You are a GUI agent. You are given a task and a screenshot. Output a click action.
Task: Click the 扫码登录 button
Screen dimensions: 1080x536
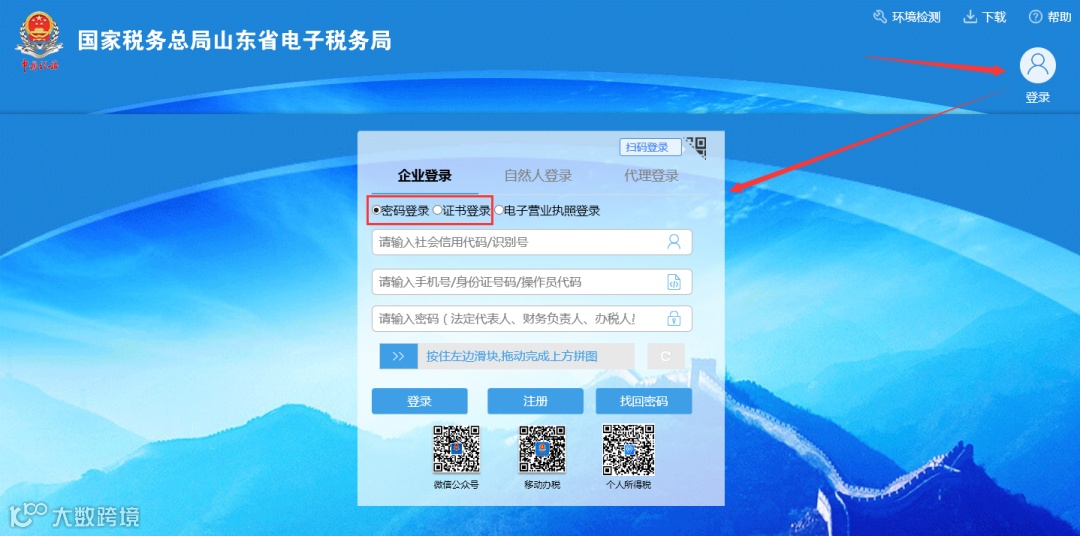click(650, 147)
